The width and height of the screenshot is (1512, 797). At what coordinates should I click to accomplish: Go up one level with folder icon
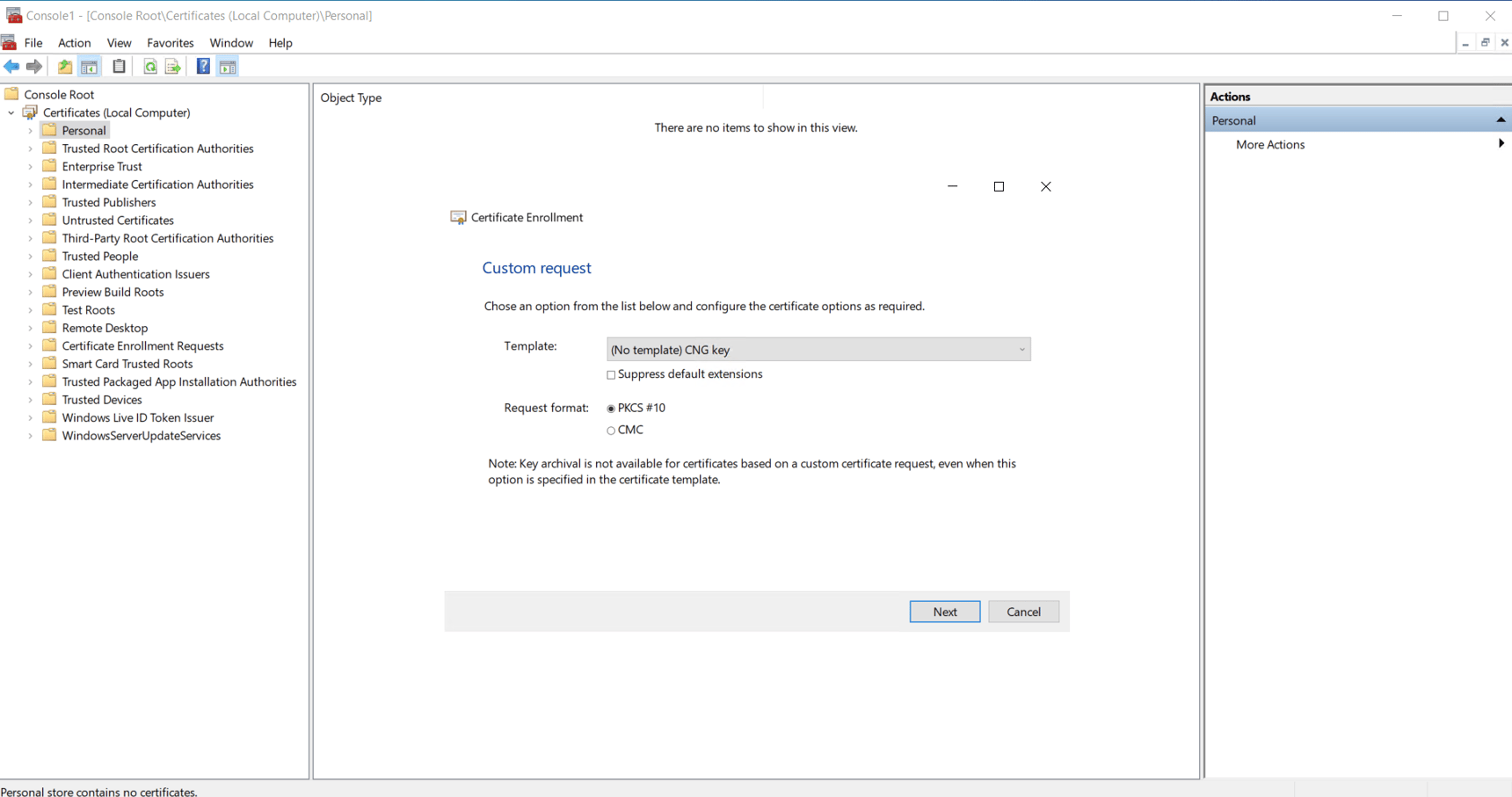[65, 67]
